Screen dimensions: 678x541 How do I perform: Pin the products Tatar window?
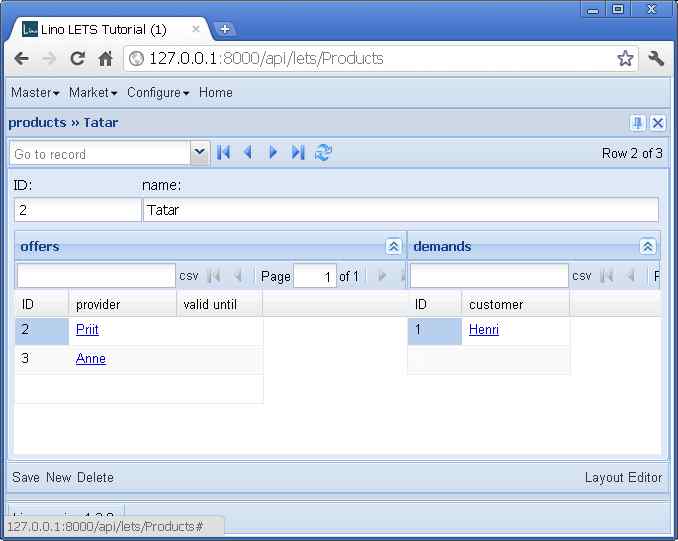click(x=637, y=123)
